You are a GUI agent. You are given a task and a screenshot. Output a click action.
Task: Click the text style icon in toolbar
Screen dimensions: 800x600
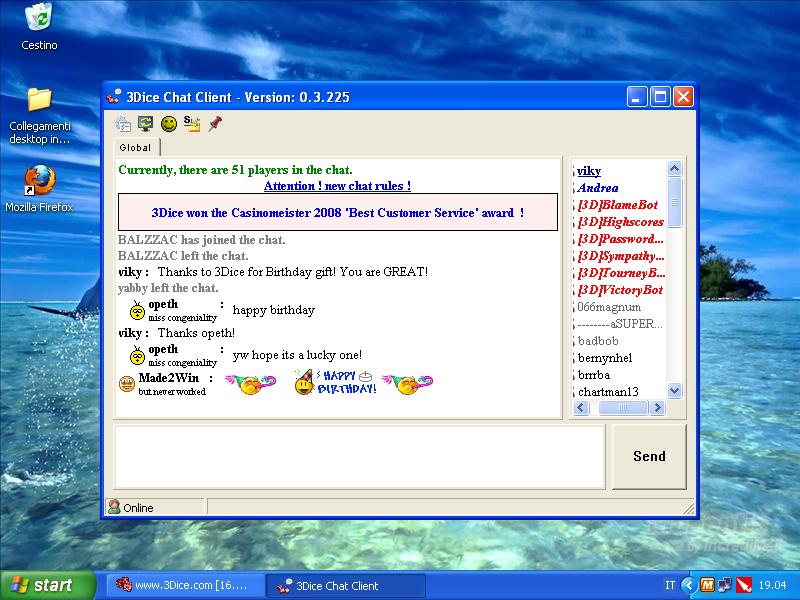[x=192, y=123]
